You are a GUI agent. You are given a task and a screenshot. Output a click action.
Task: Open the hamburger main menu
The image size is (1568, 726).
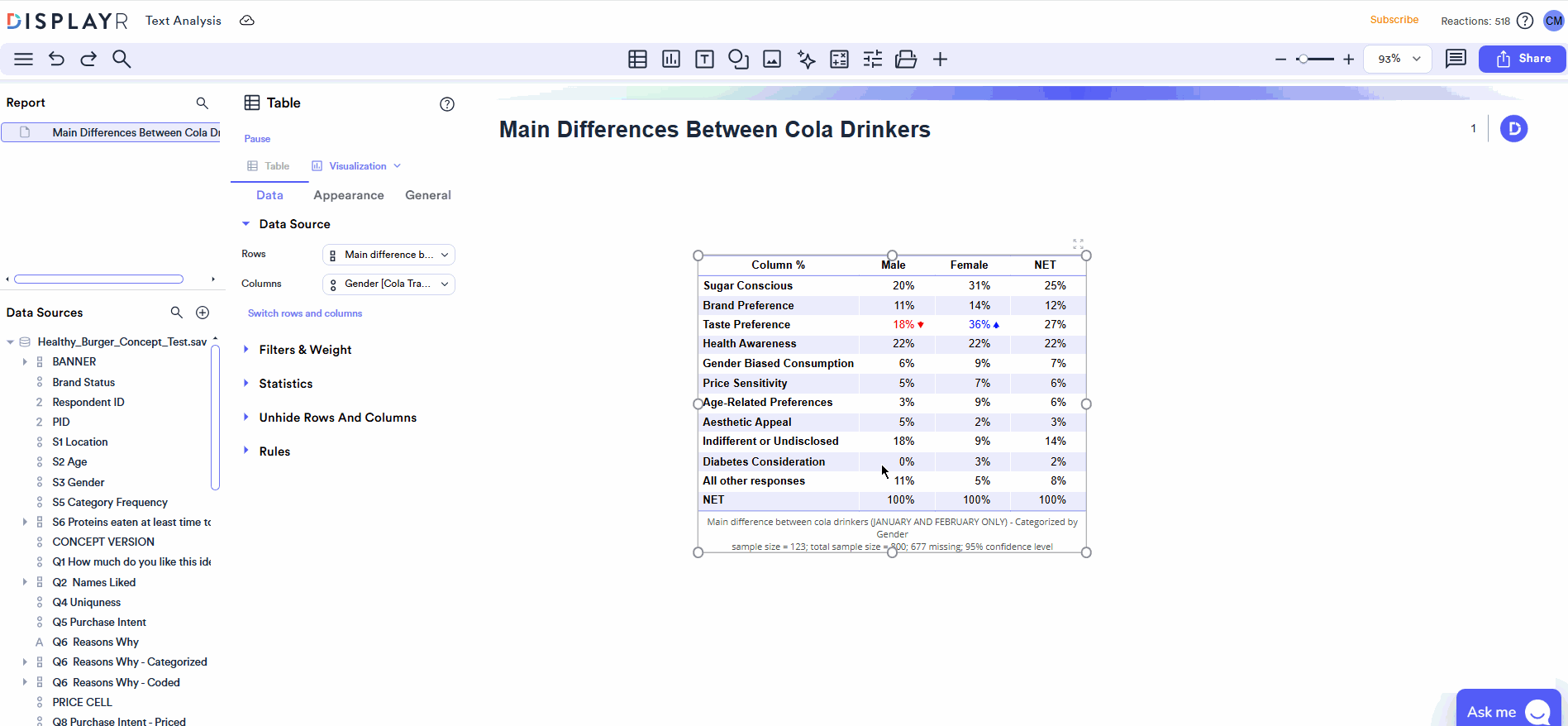[23, 59]
